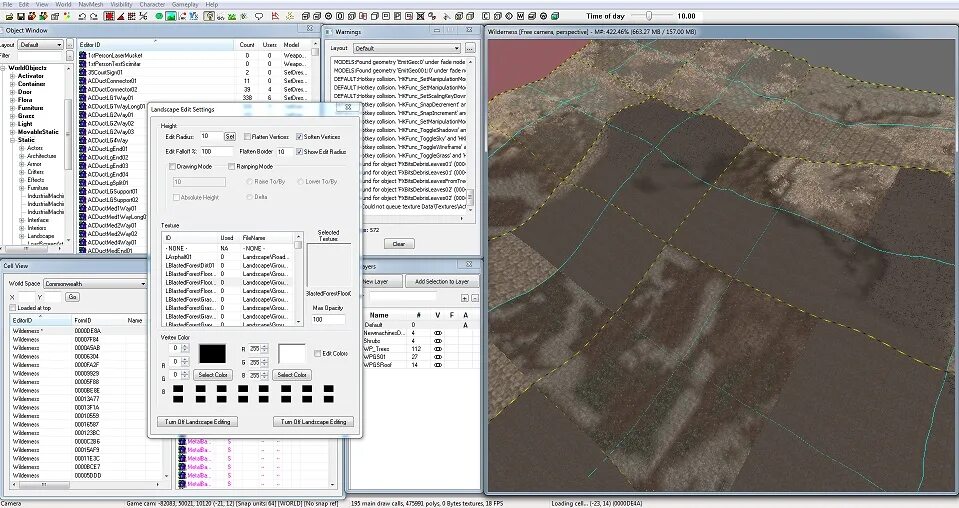
Task: Click the minus icon in Layers panel
Action: click(x=475, y=298)
